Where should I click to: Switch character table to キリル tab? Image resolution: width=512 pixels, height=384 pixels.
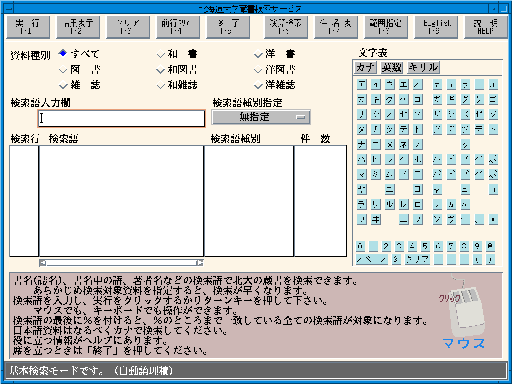tap(423, 68)
